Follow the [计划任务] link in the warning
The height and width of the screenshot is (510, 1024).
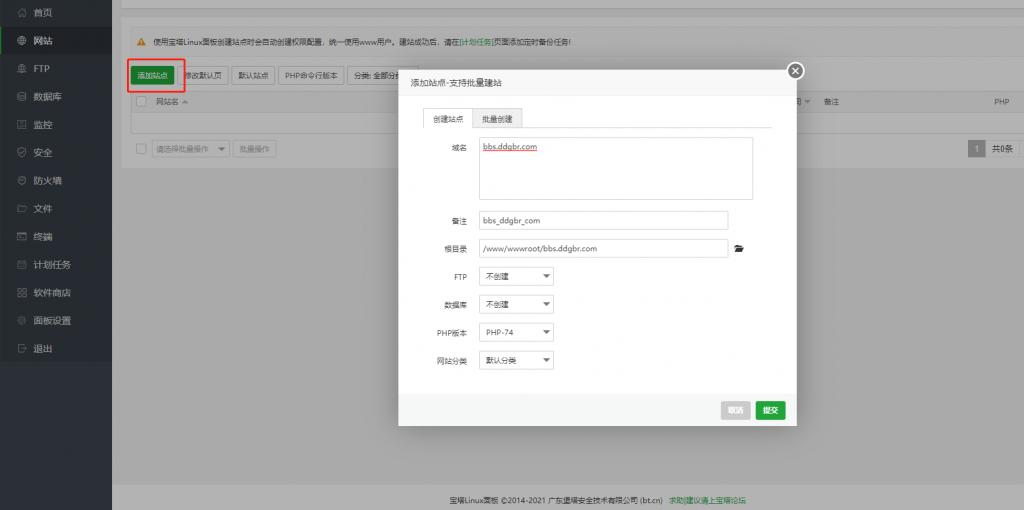477,42
